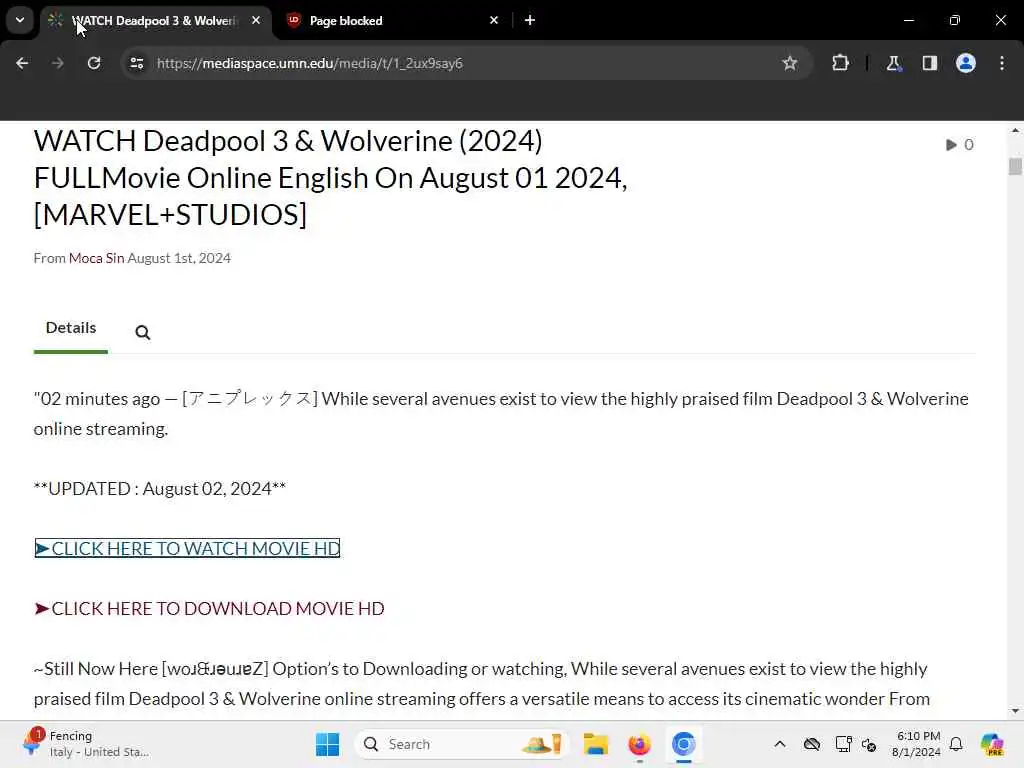Click the UPDATED : August 02, 2024 text
1024x768 pixels.
160,488
